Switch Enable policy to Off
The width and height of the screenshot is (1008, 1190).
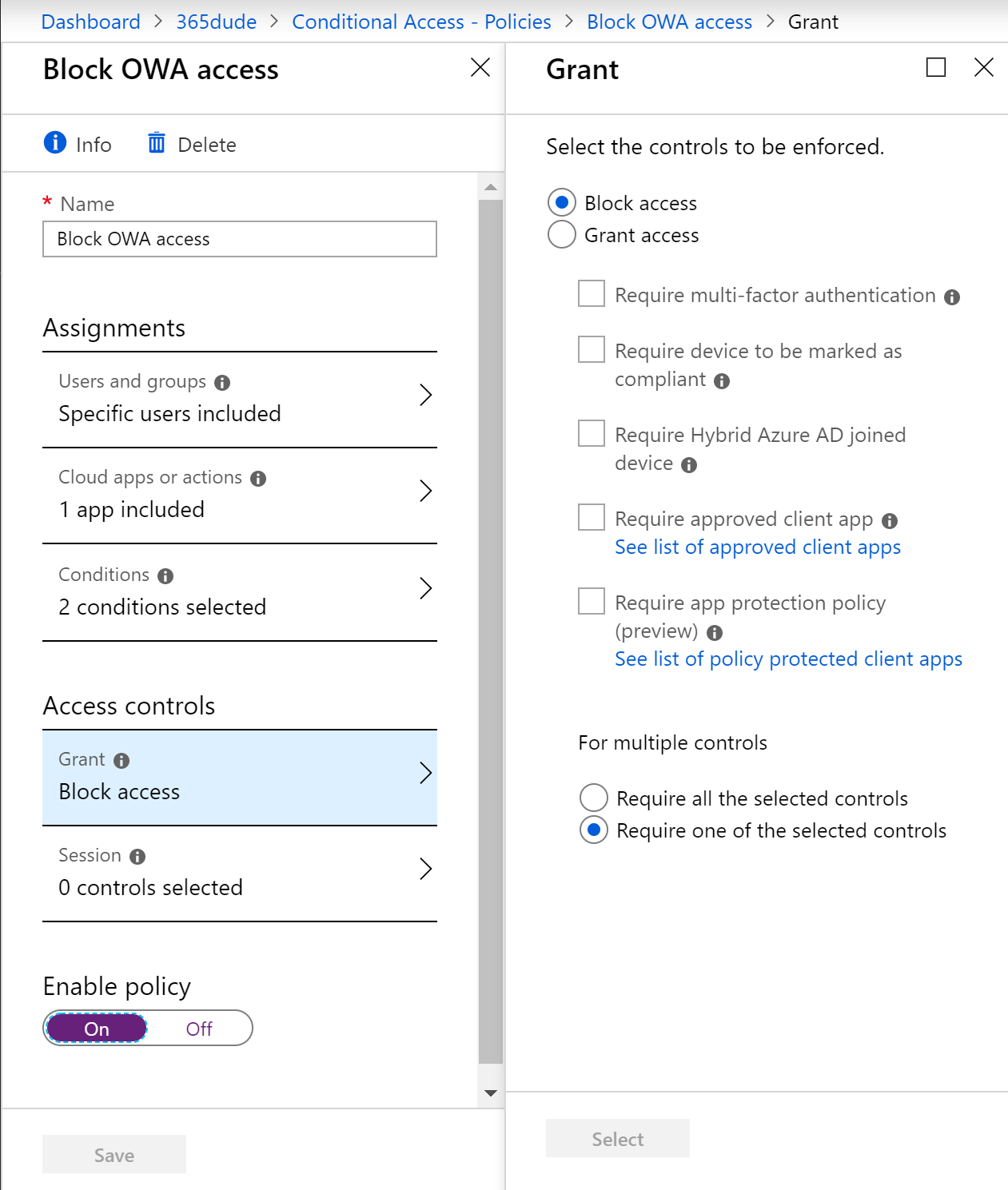[x=198, y=1029]
